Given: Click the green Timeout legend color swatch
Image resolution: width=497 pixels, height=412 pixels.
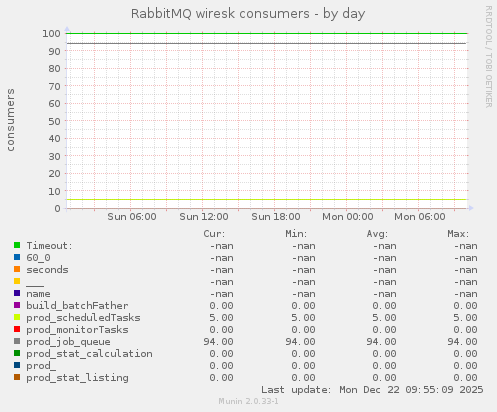Looking at the screenshot, I should click(x=17, y=245).
